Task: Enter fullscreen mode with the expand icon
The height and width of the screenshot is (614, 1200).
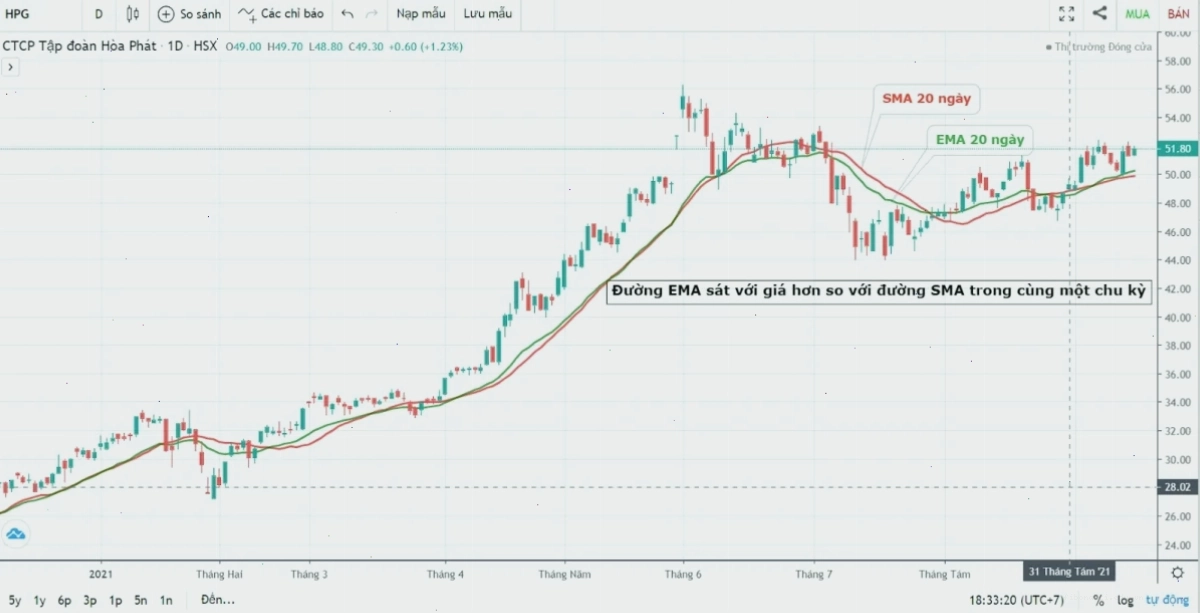Action: point(1067,14)
